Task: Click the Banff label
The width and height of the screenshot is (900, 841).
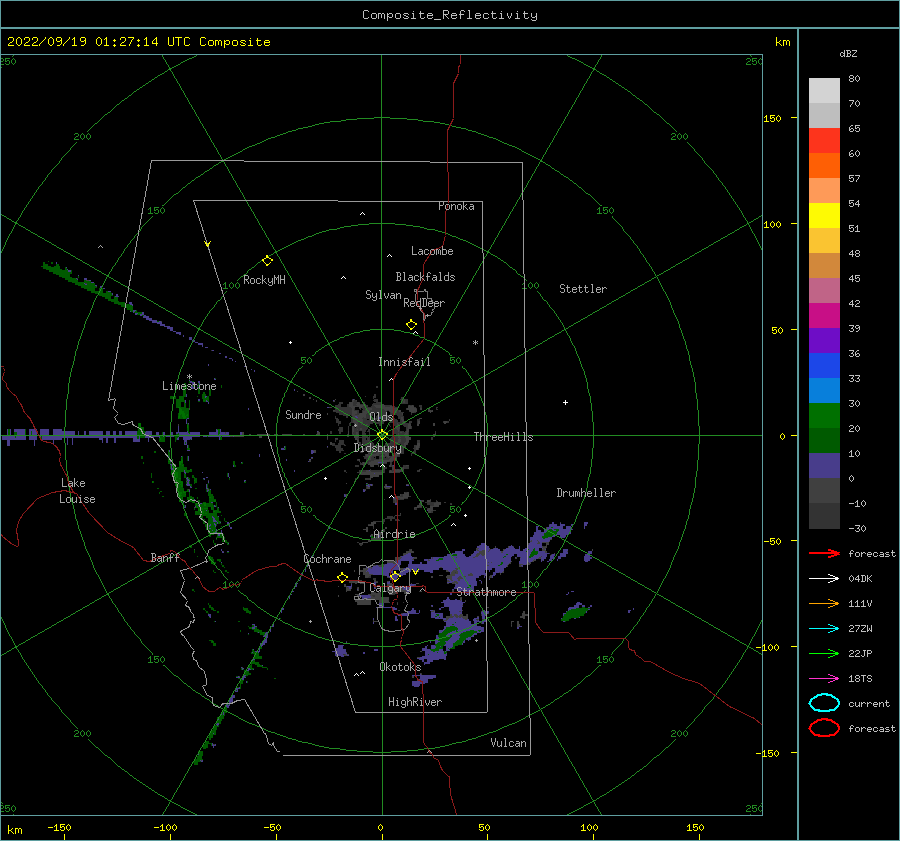Action: [x=165, y=557]
